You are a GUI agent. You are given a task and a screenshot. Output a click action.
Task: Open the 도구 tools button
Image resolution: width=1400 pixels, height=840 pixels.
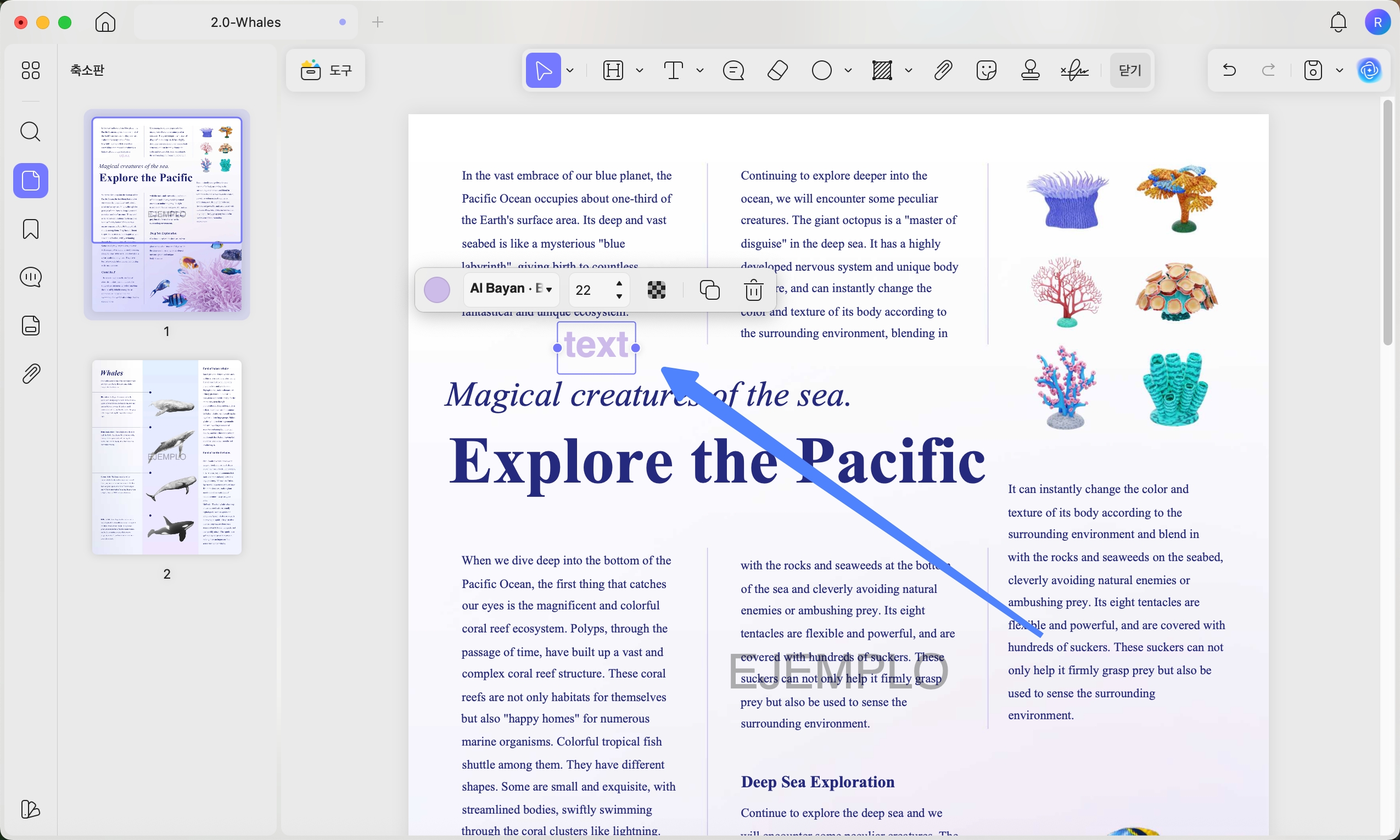click(326, 71)
